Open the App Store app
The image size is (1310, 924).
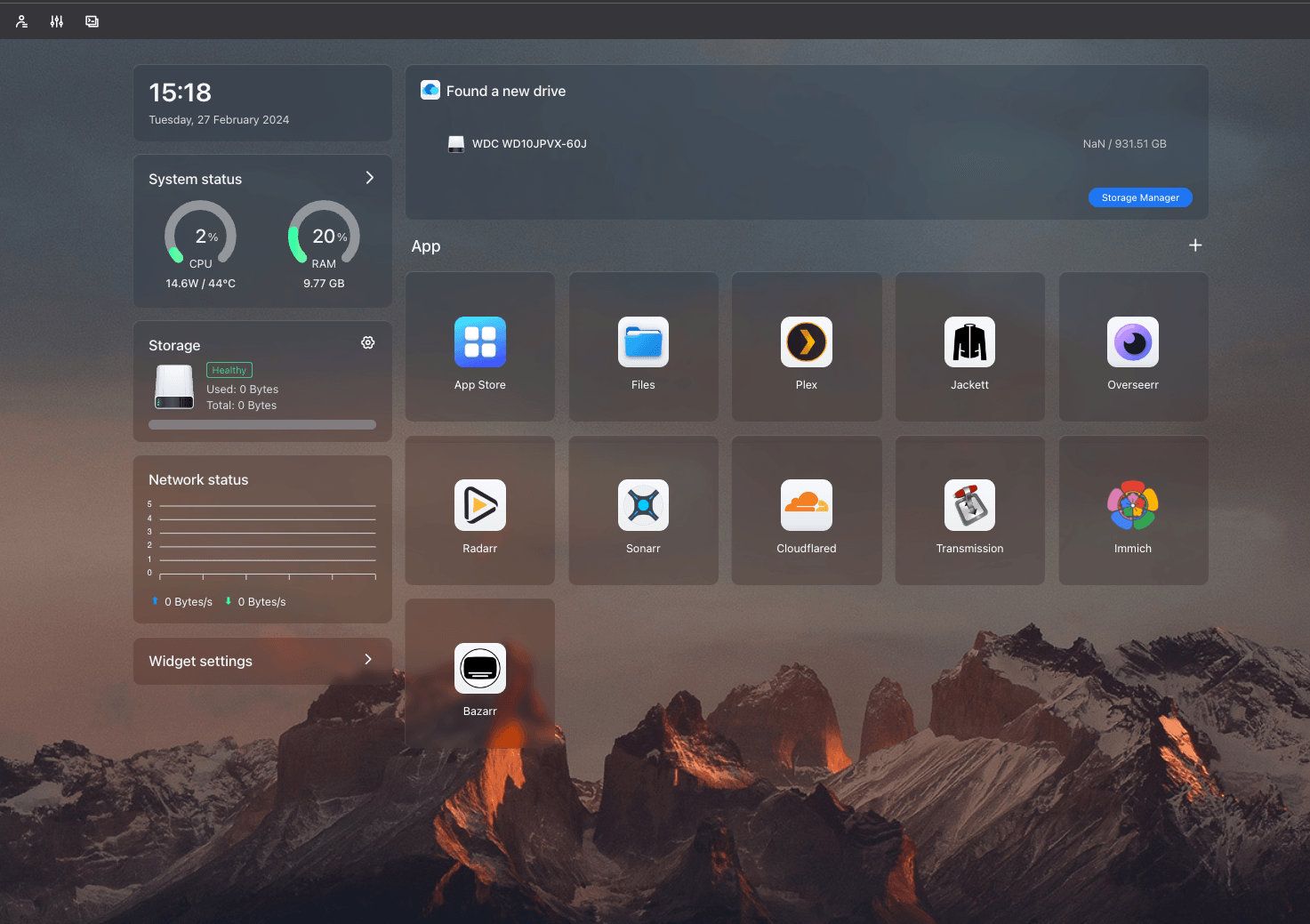tap(479, 342)
